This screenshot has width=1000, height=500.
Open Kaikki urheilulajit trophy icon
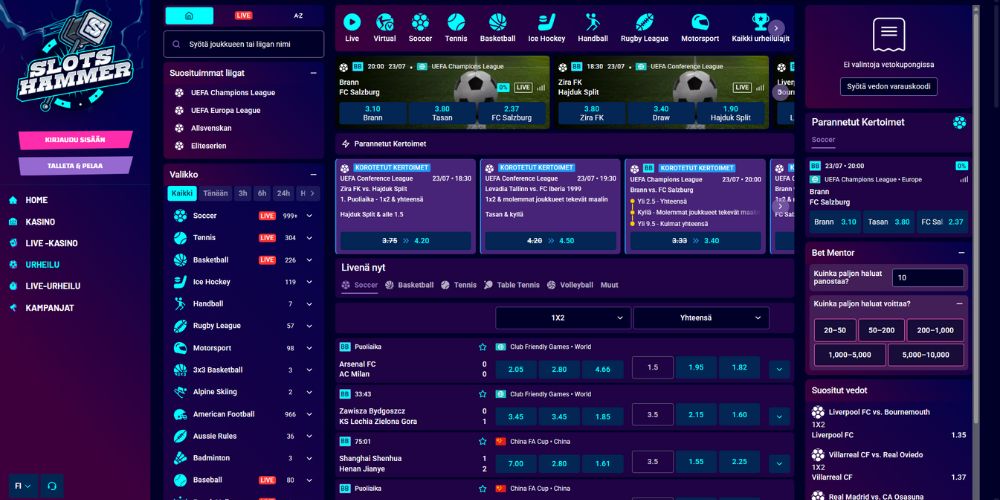(760, 23)
